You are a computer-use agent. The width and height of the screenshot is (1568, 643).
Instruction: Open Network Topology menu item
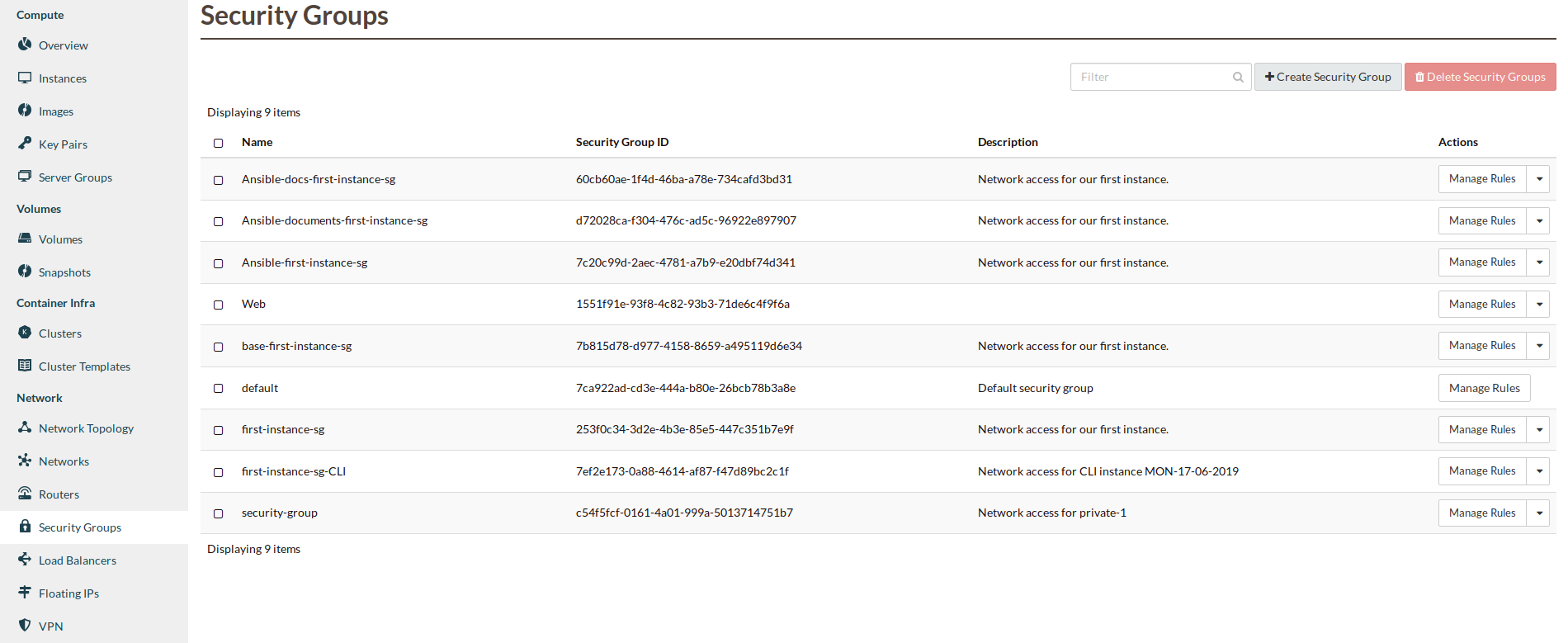pos(86,428)
